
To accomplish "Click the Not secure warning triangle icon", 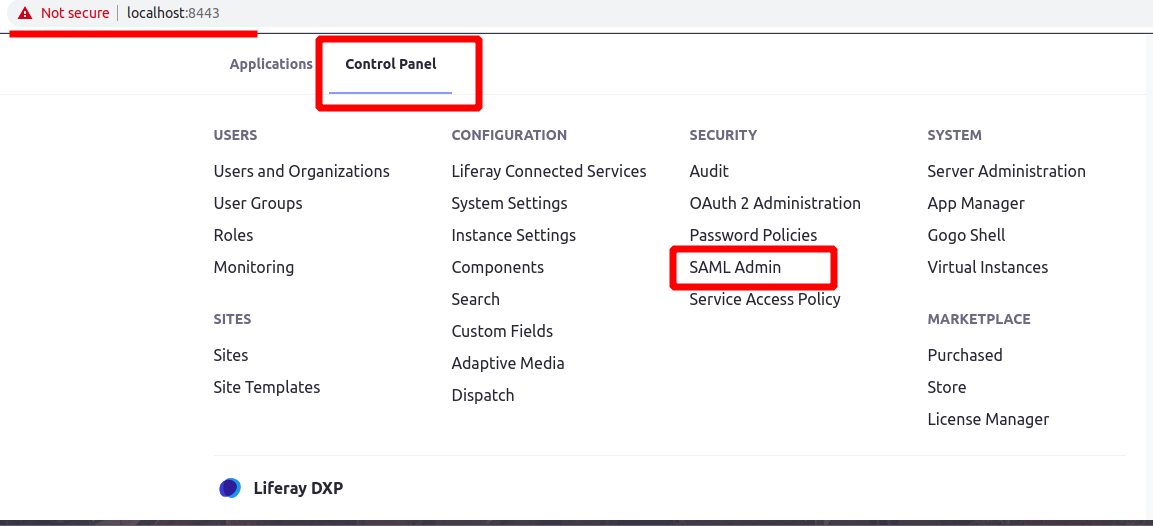I will pos(26,13).
